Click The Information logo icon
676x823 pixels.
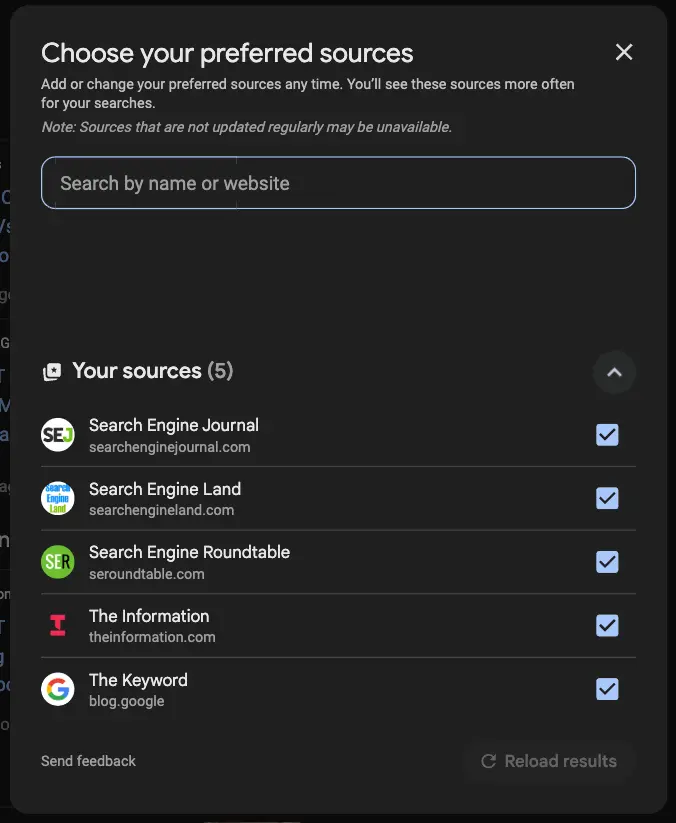tap(57, 625)
